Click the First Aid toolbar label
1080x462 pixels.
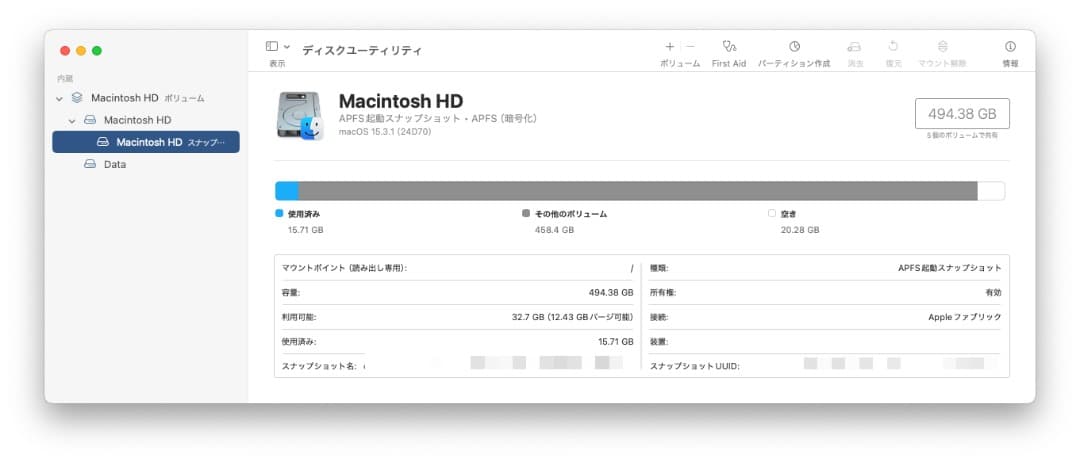[x=729, y=63]
